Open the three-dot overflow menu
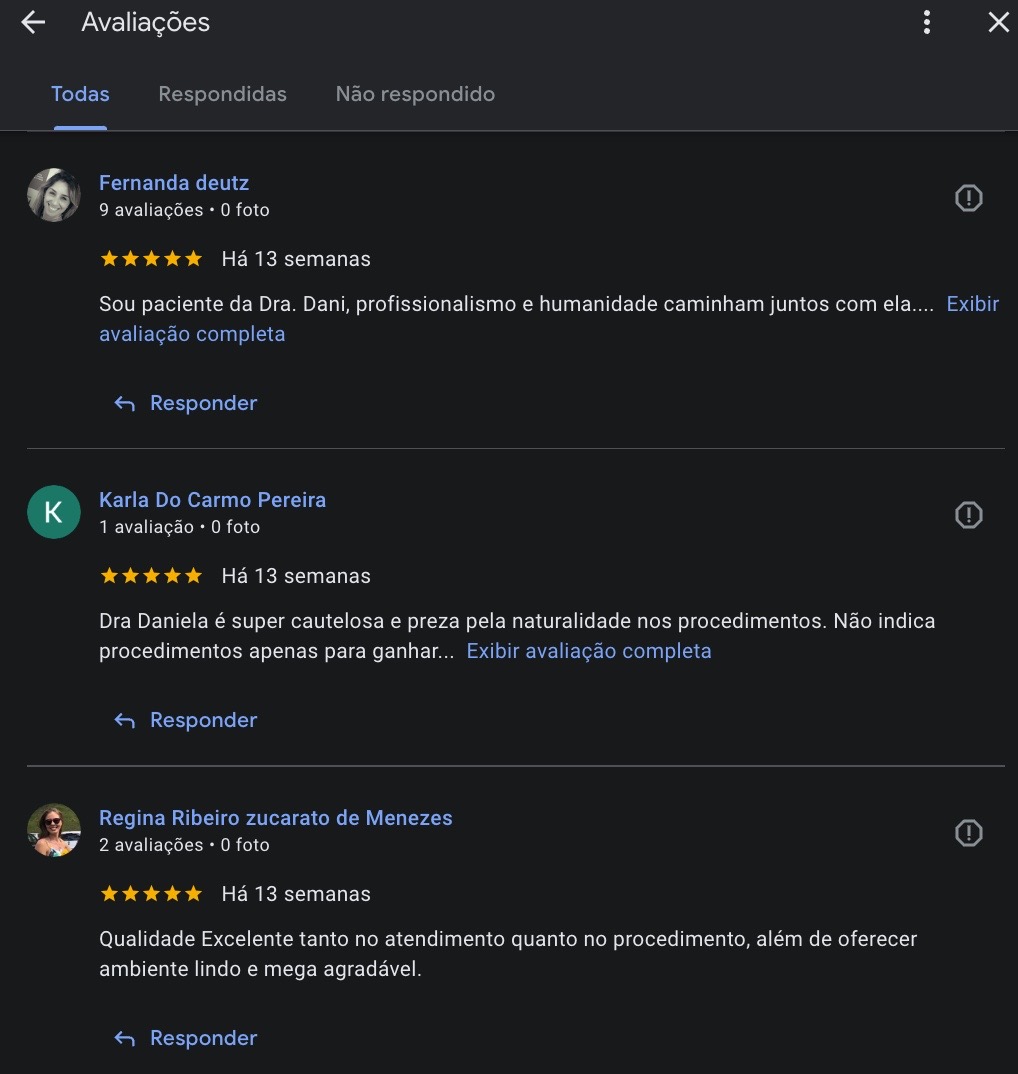Image resolution: width=1018 pixels, height=1074 pixels. (x=926, y=22)
